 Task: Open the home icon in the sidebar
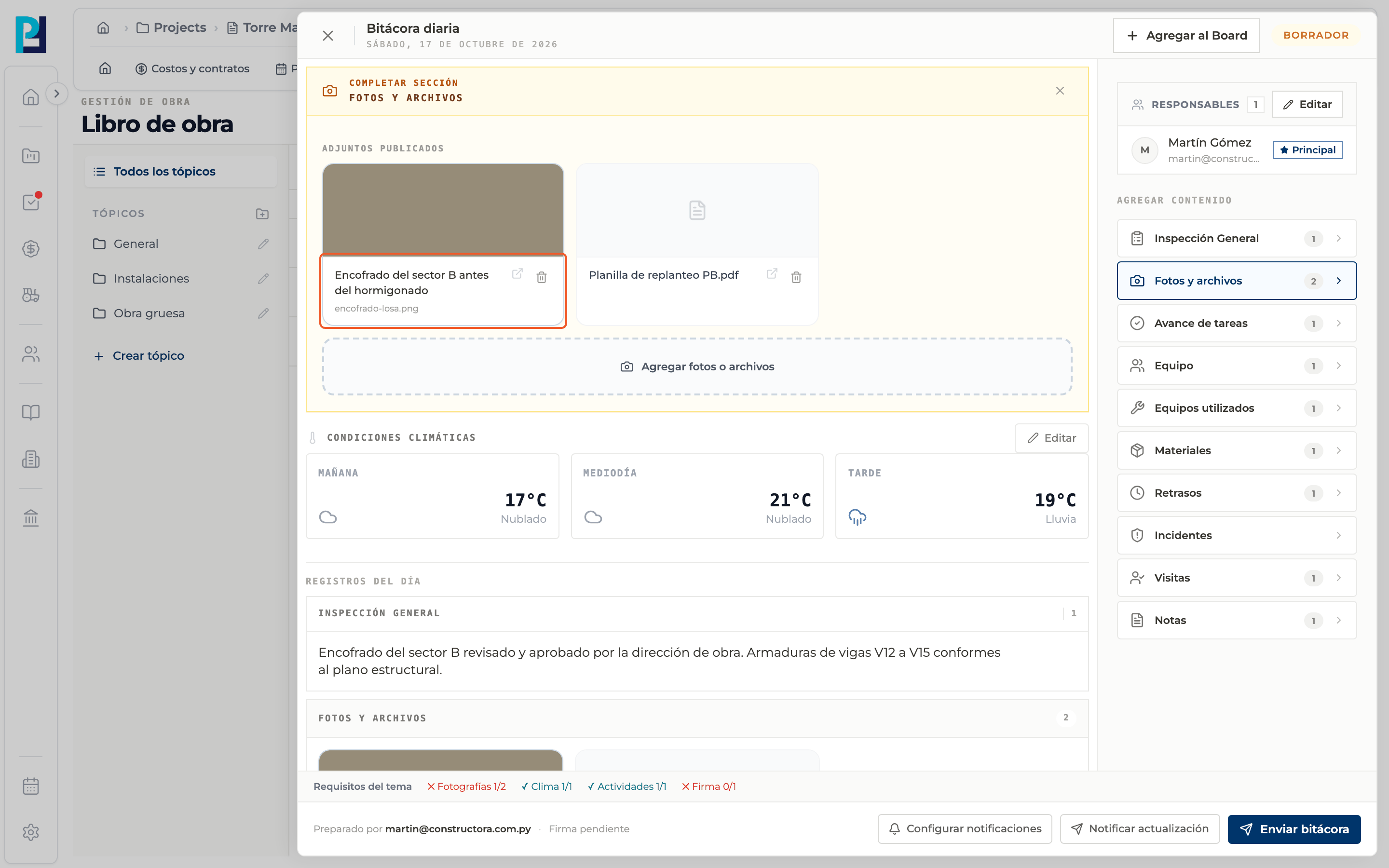(x=31, y=97)
